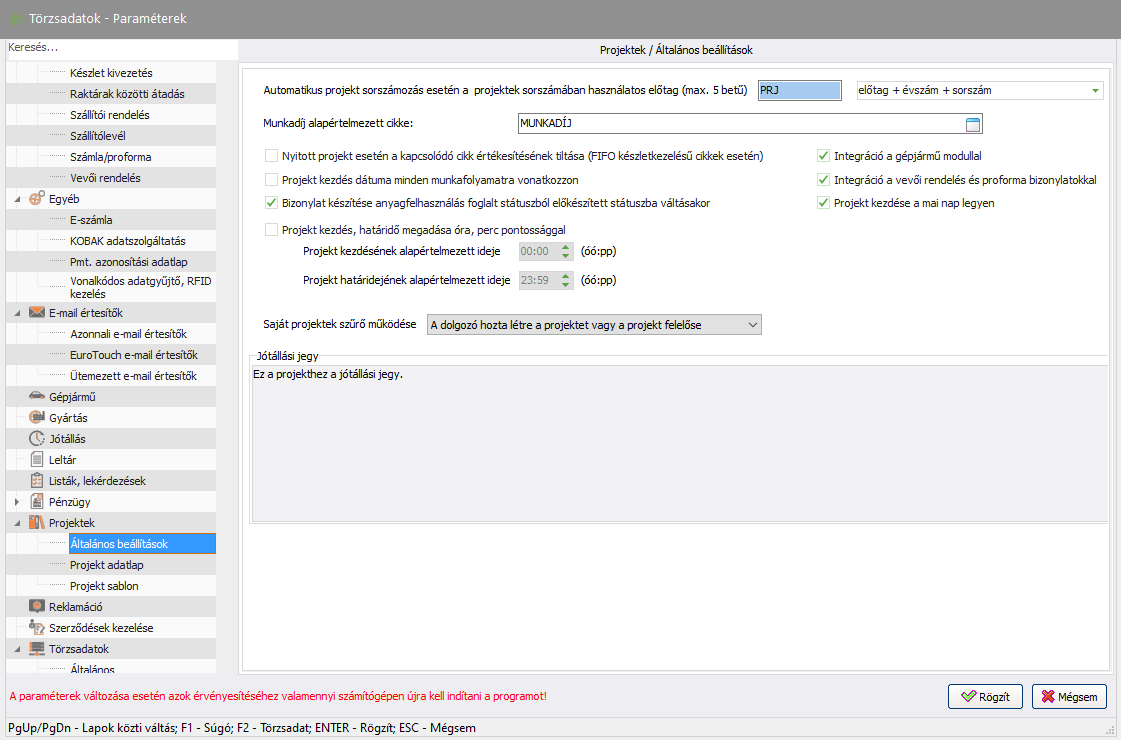Click the Reklamáció icon in tree
The width and height of the screenshot is (1121, 740).
37,606
